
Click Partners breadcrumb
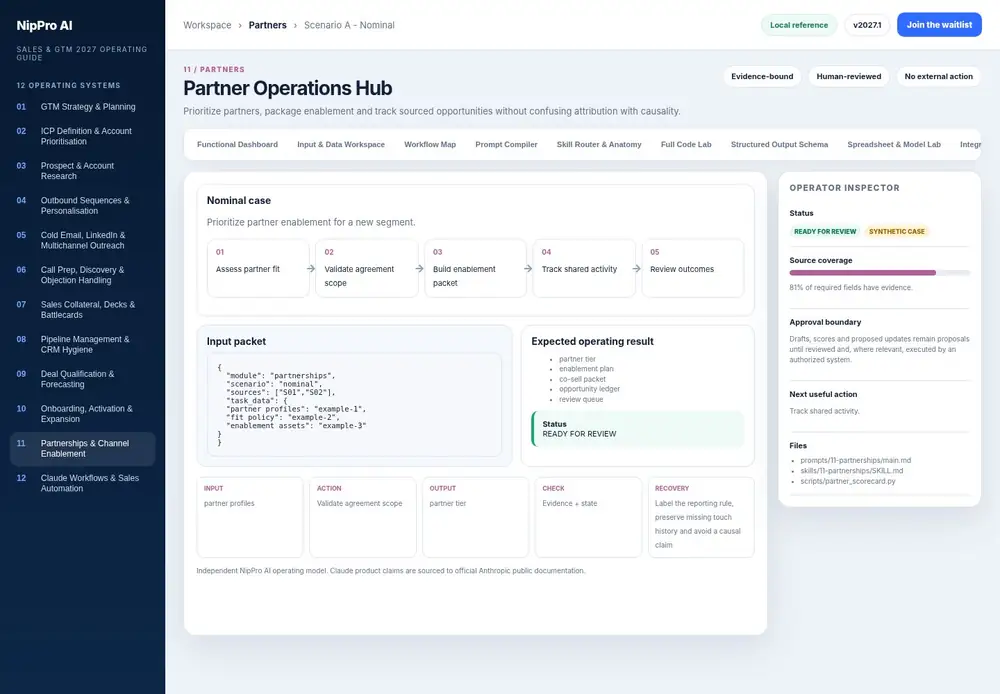pyautogui.click(x=267, y=25)
